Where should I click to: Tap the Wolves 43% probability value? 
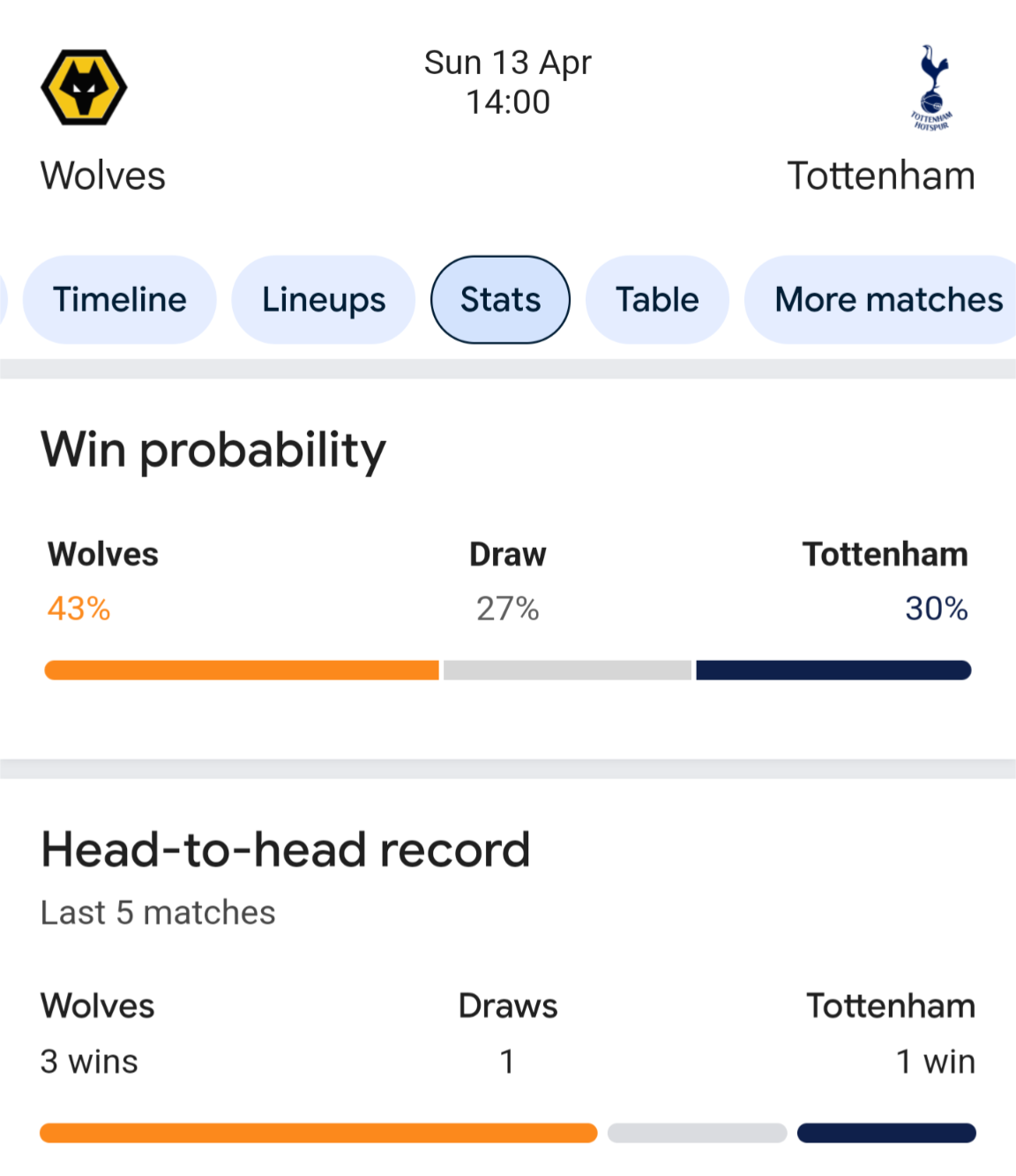[78, 609]
